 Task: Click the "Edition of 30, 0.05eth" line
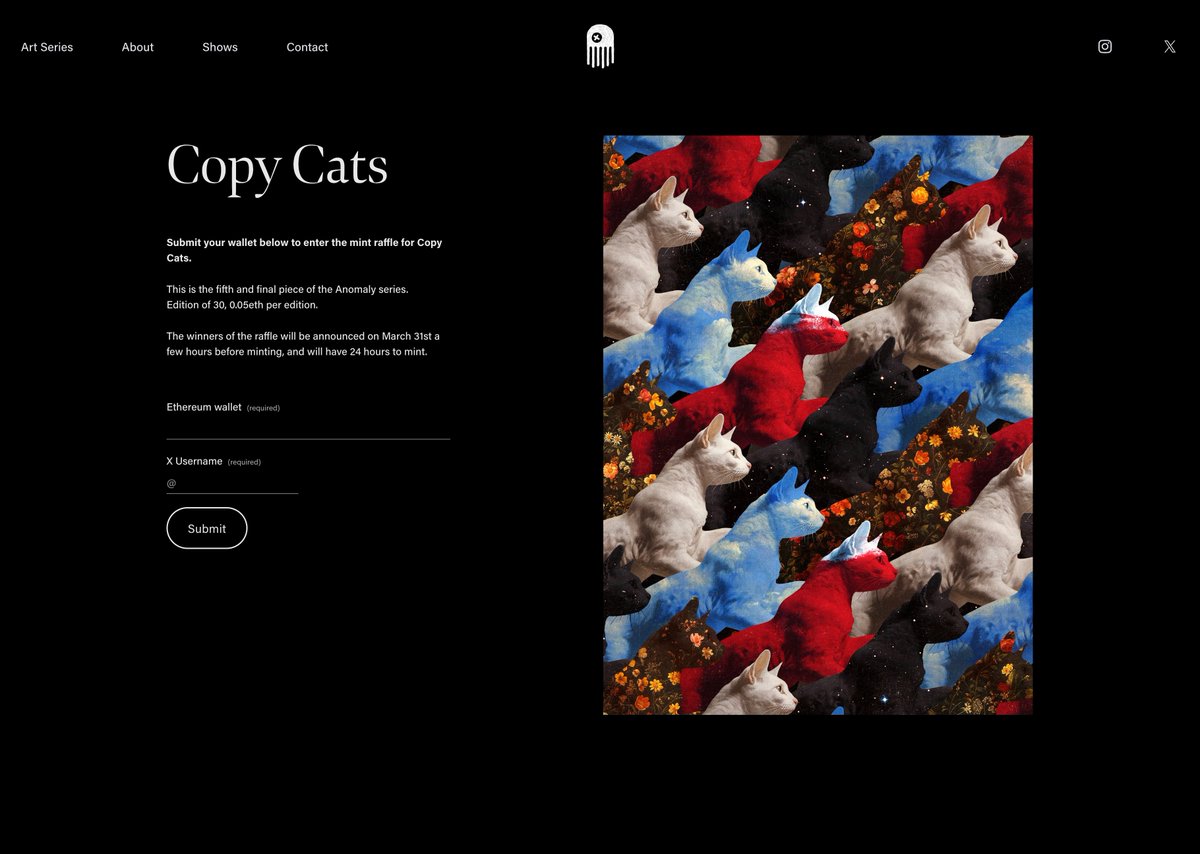(x=242, y=305)
